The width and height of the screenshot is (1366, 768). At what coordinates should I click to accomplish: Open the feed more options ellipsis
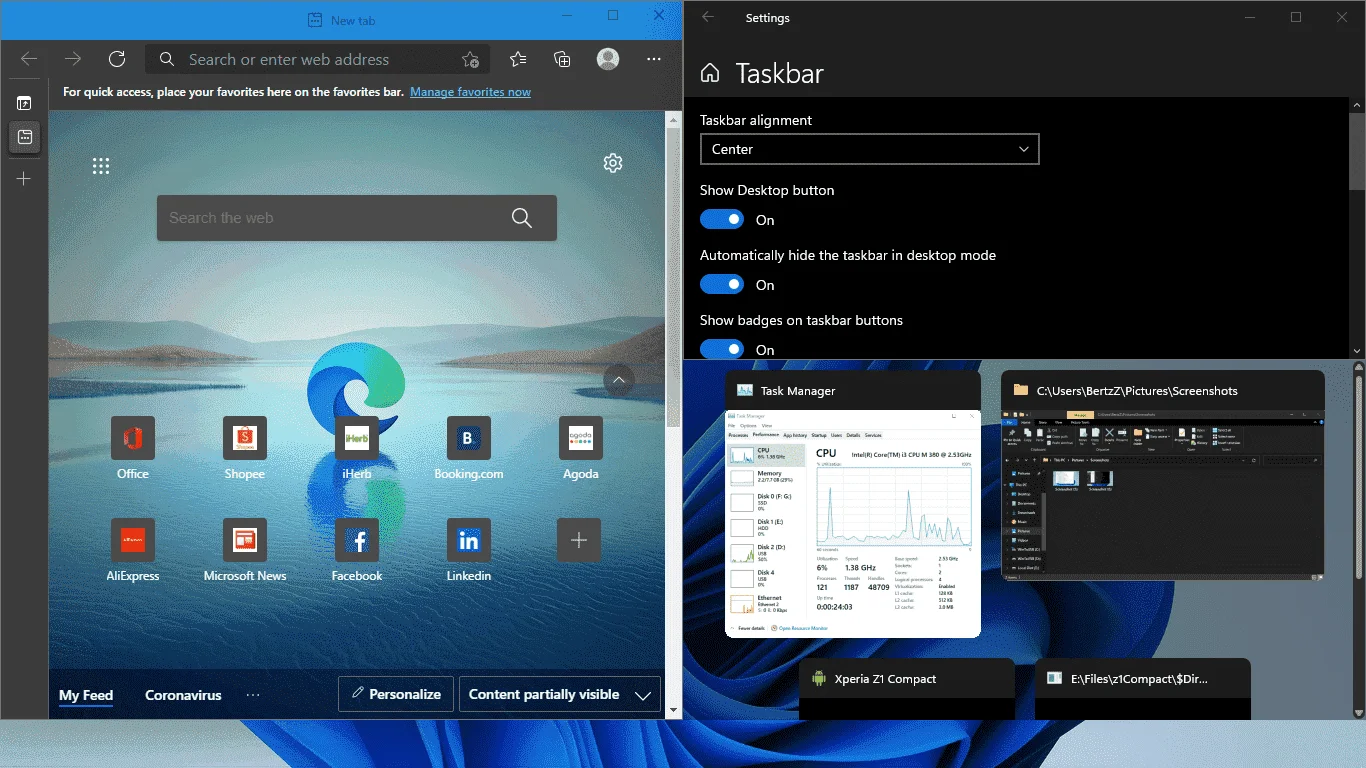pos(253,695)
